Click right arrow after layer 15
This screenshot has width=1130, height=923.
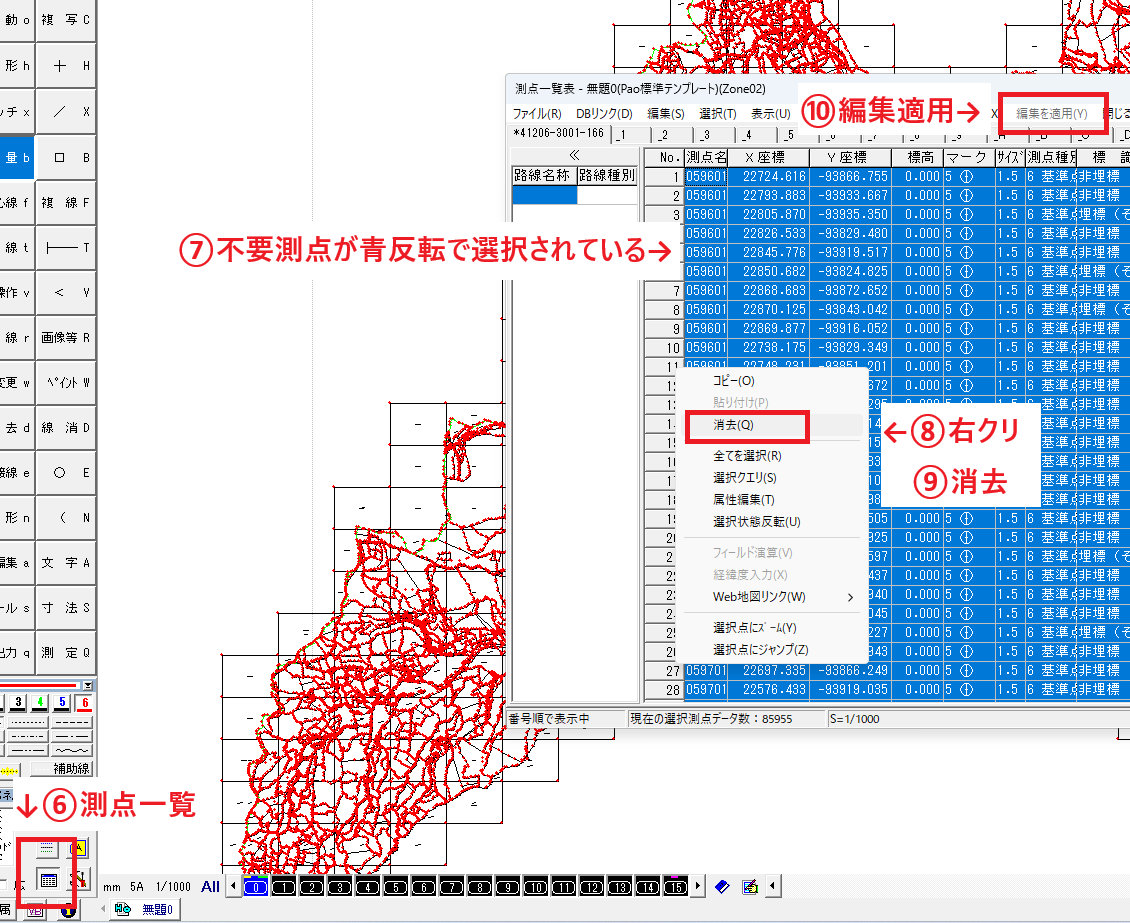(697, 887)
